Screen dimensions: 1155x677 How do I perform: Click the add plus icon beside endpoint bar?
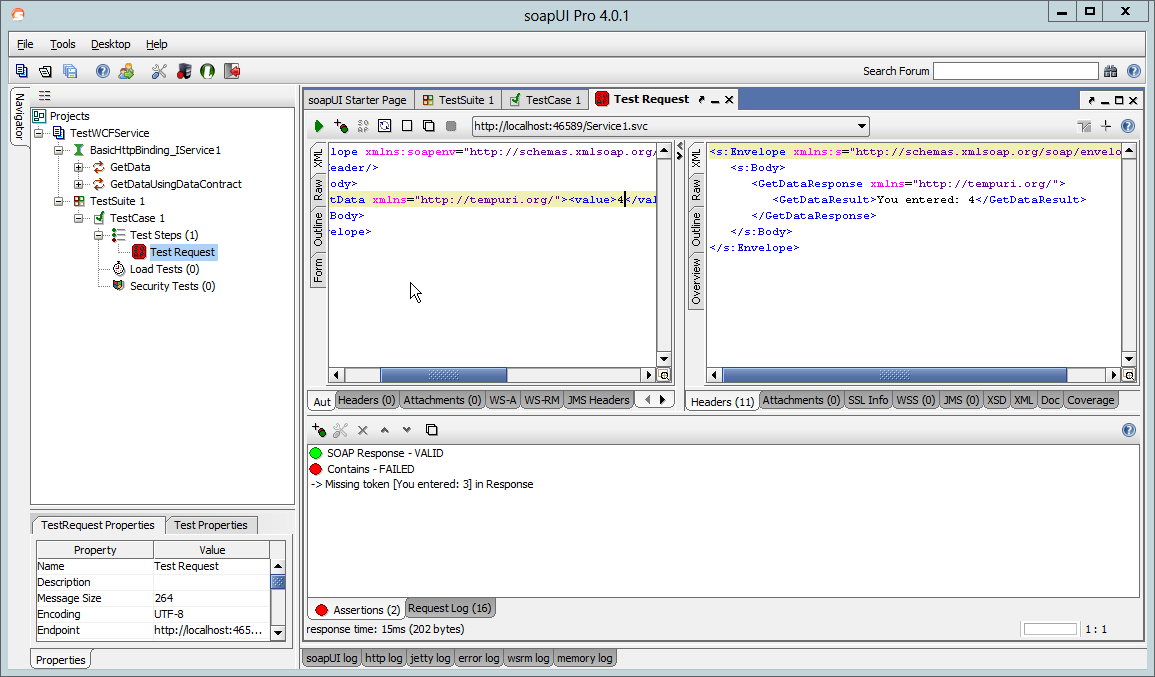click(x=1106, y=126)
